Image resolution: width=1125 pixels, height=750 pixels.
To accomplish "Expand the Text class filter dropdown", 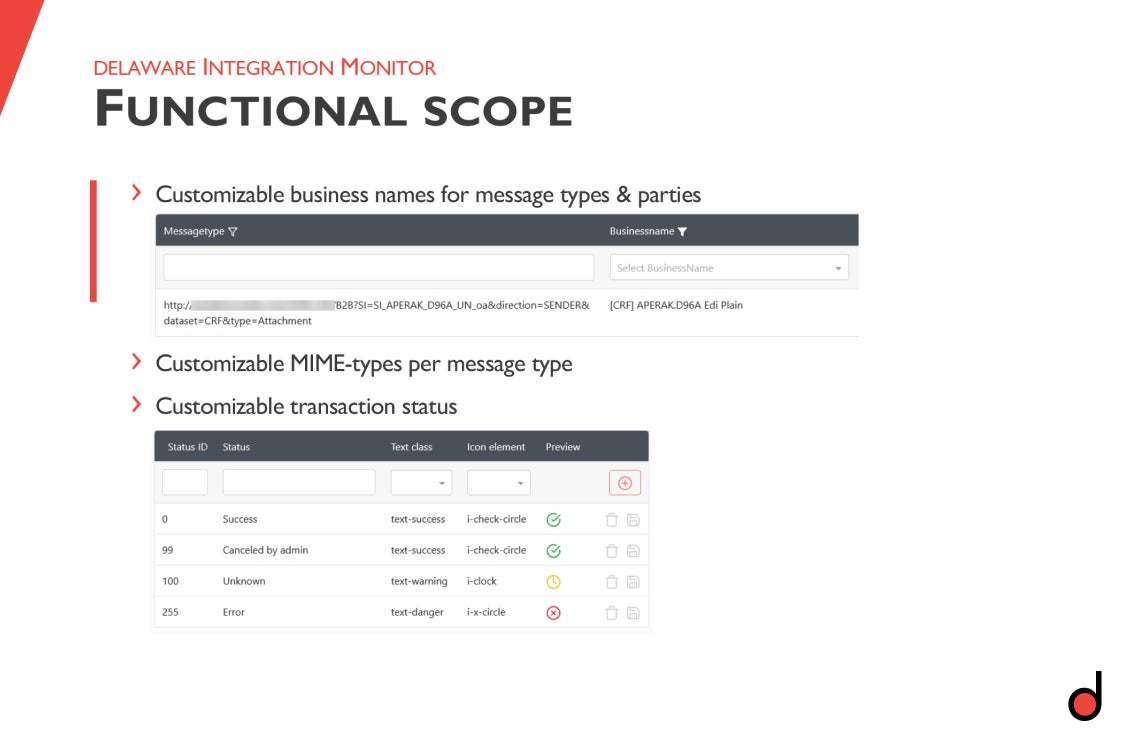I will point(421,483).
